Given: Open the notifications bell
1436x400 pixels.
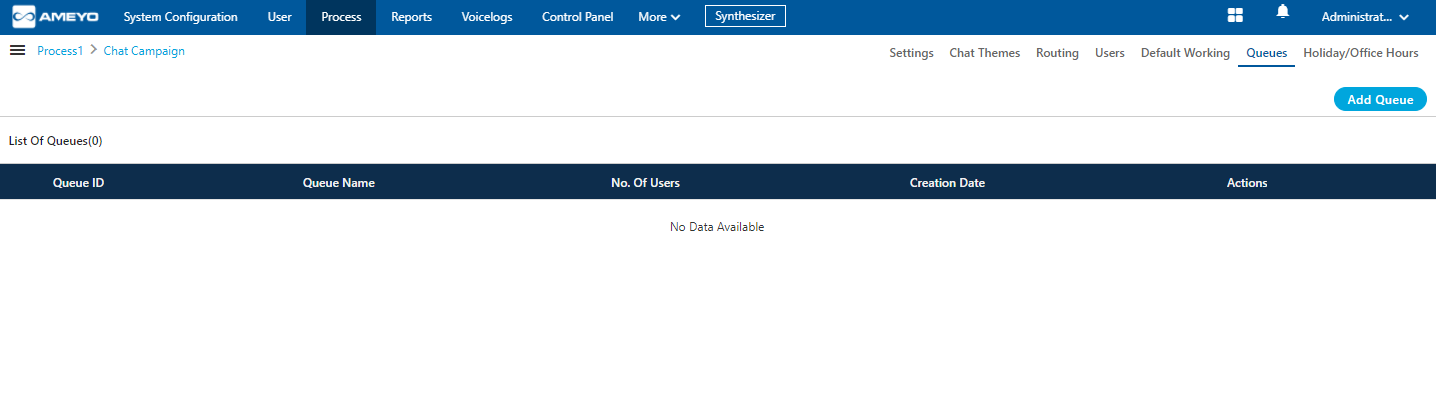Looking at the screenshot, I should pyautogui.click(x=1283, y=12).
